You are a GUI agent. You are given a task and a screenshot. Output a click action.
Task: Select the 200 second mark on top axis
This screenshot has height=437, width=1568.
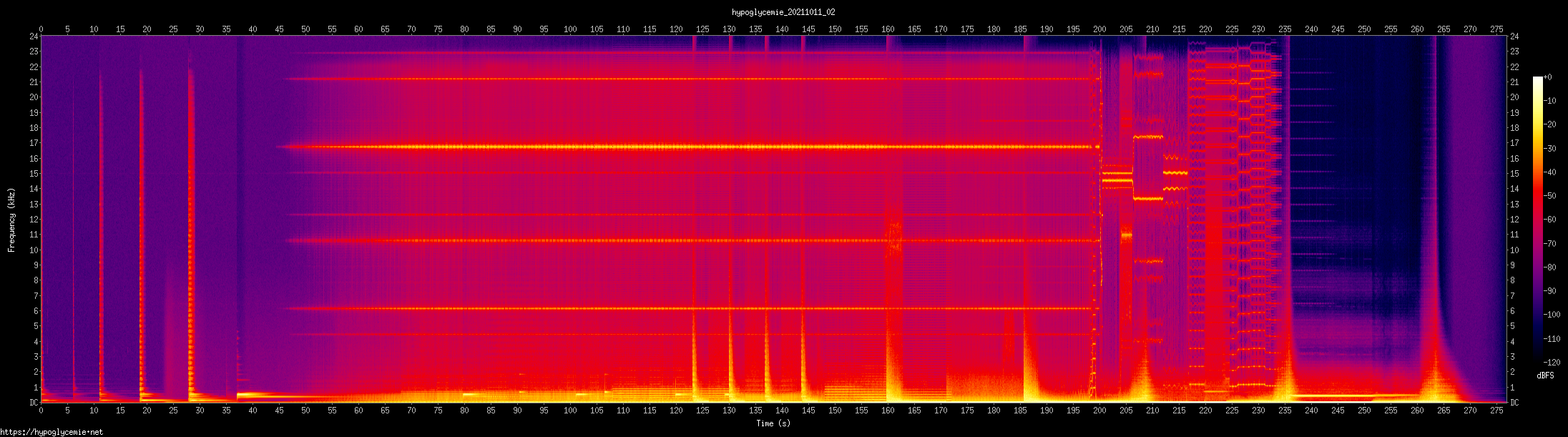click(x=1099, y=29)
